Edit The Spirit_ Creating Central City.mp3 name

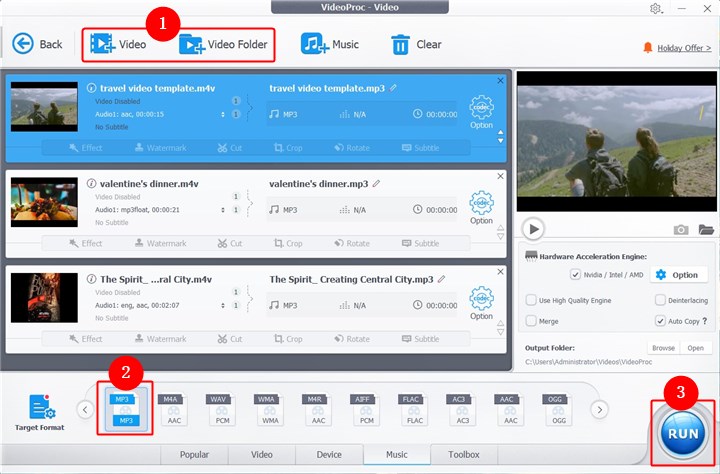(x=442, y=279)
